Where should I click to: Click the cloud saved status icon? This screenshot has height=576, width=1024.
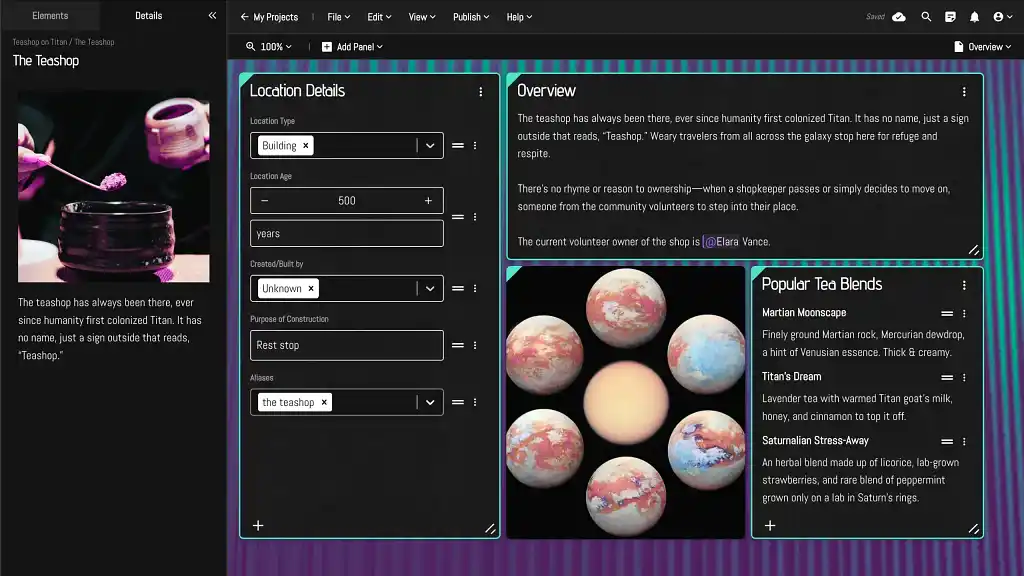pos(899,17)
